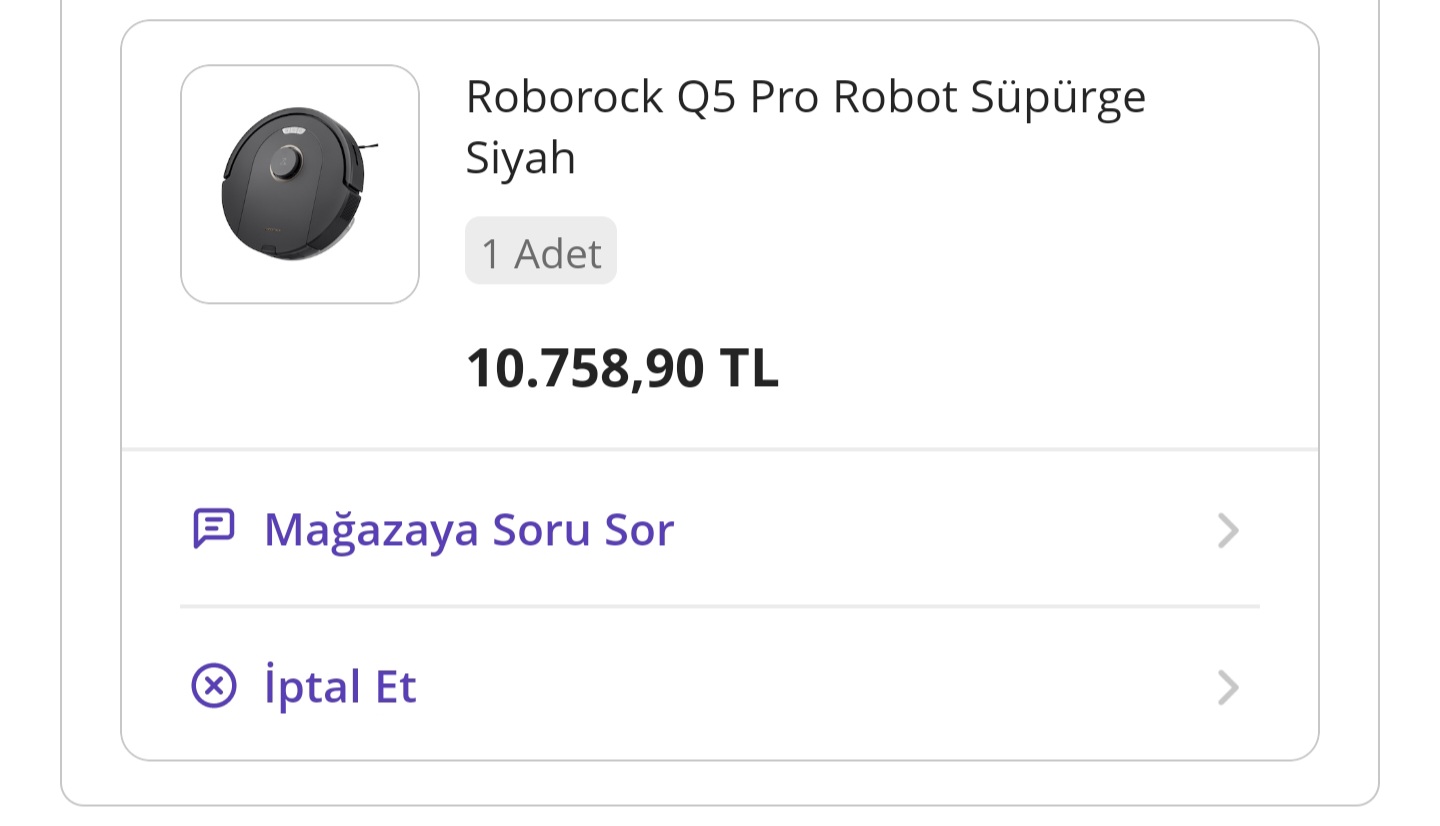Cancel the order using İptal Et row
Image resolution: width=1440 pixels, height=826 pixels.
(720, 687)
